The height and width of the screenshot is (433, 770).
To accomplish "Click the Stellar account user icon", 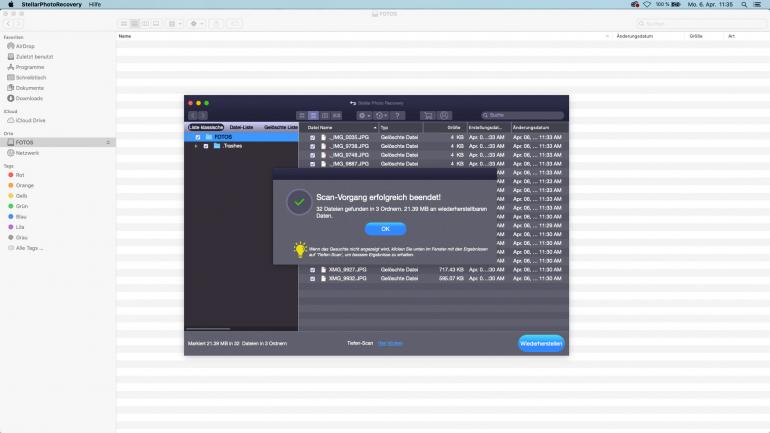I will [444, 115].
